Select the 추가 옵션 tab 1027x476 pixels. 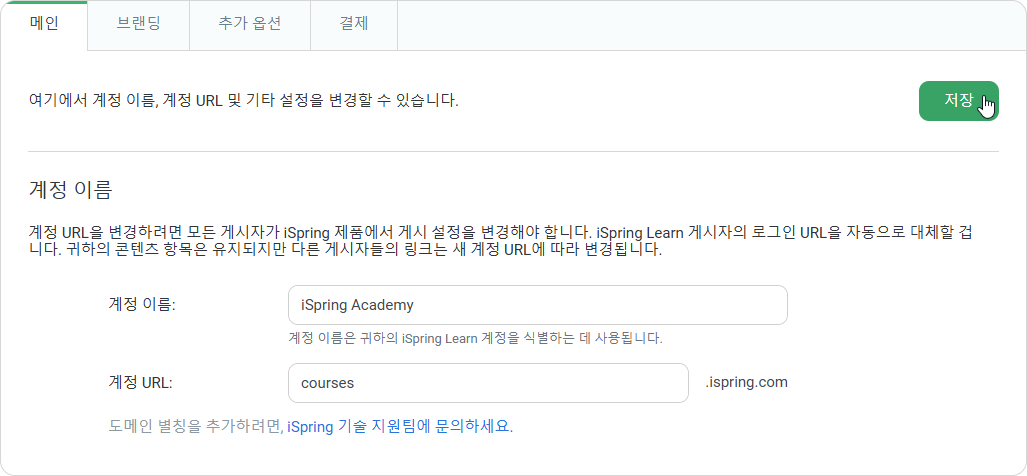tap(250, 25)
